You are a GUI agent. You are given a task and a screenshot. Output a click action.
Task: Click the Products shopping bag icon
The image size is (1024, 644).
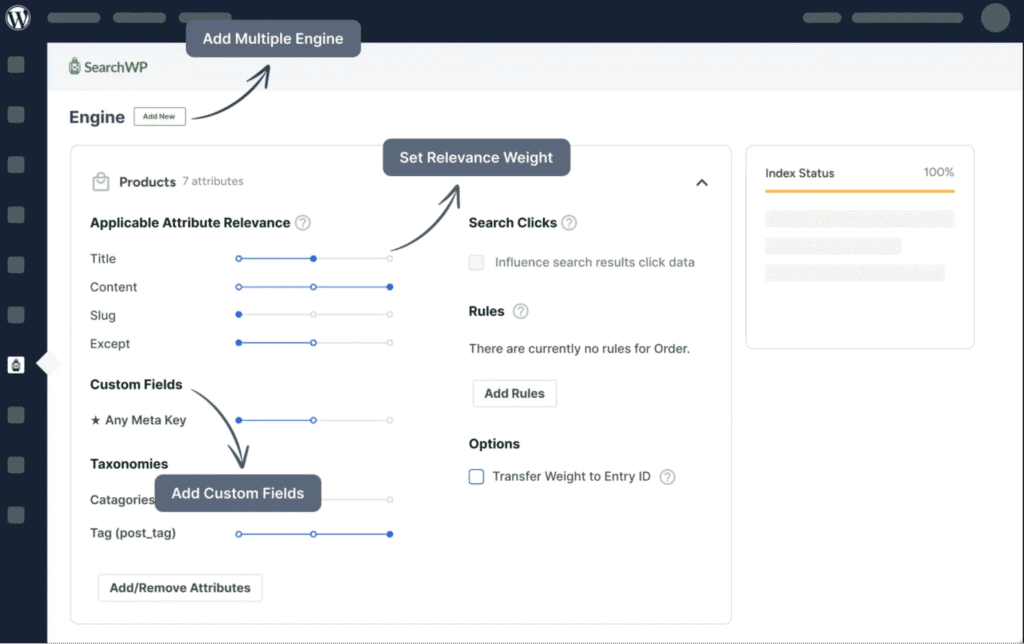(100, 181)
